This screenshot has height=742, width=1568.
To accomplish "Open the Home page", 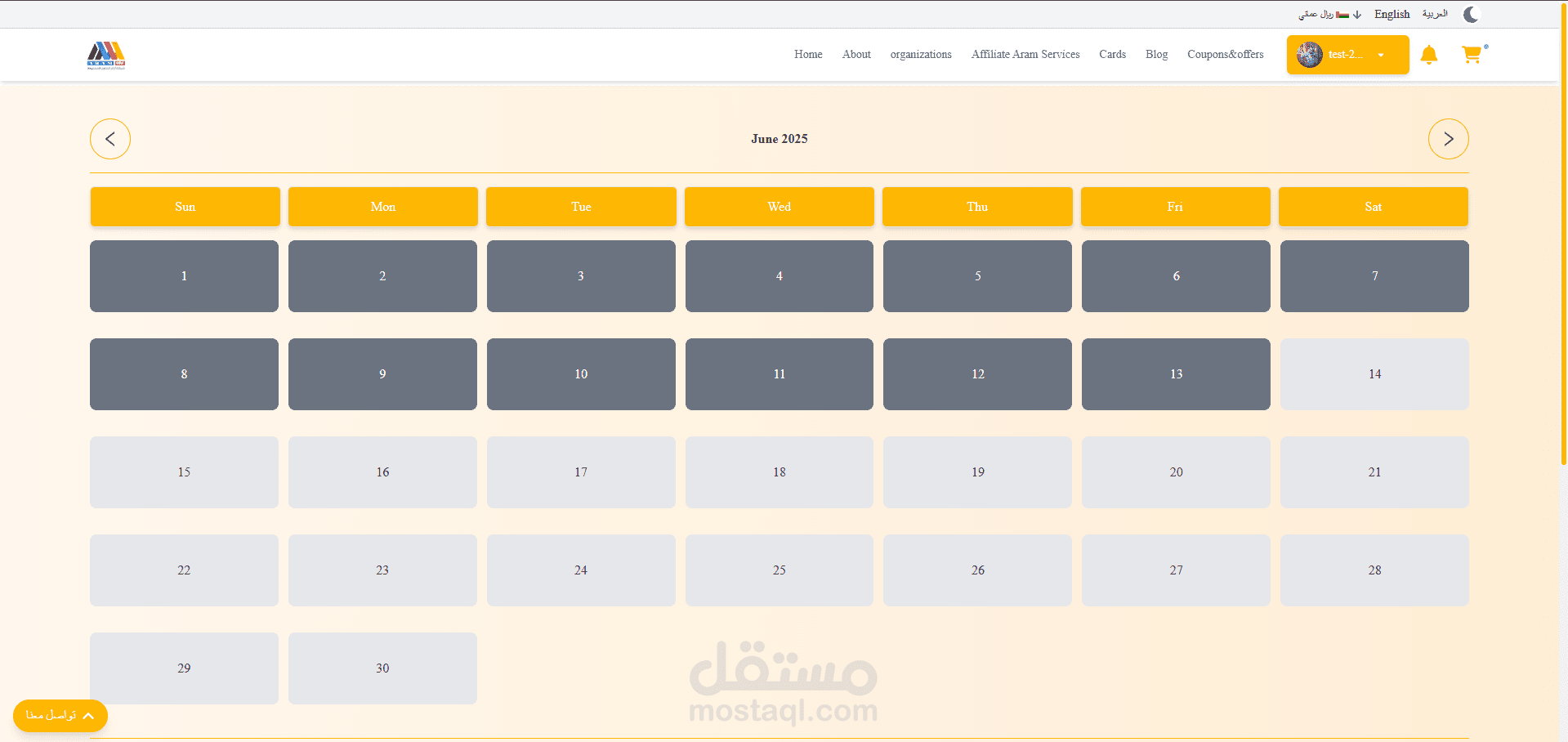I will point(808,55).
